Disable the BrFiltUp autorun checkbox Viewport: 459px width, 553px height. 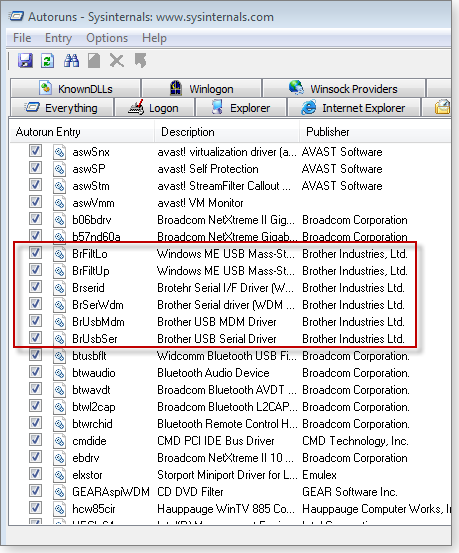coord(35,269)
